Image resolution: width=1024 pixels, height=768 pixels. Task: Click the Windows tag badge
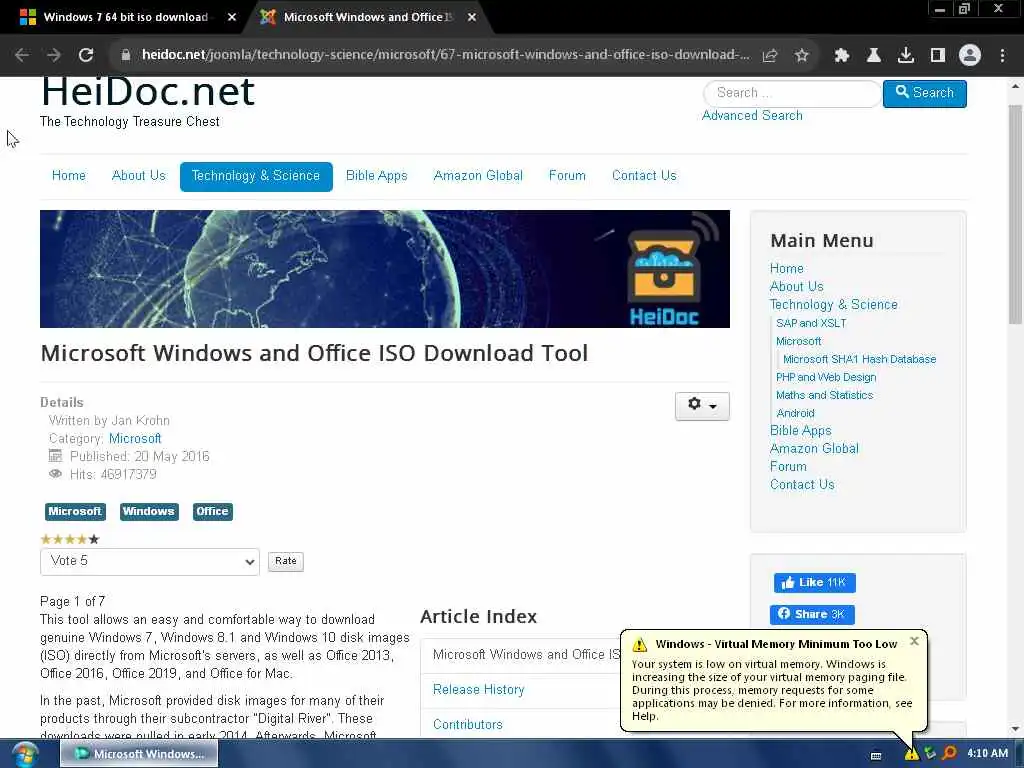tap(149, 511)
